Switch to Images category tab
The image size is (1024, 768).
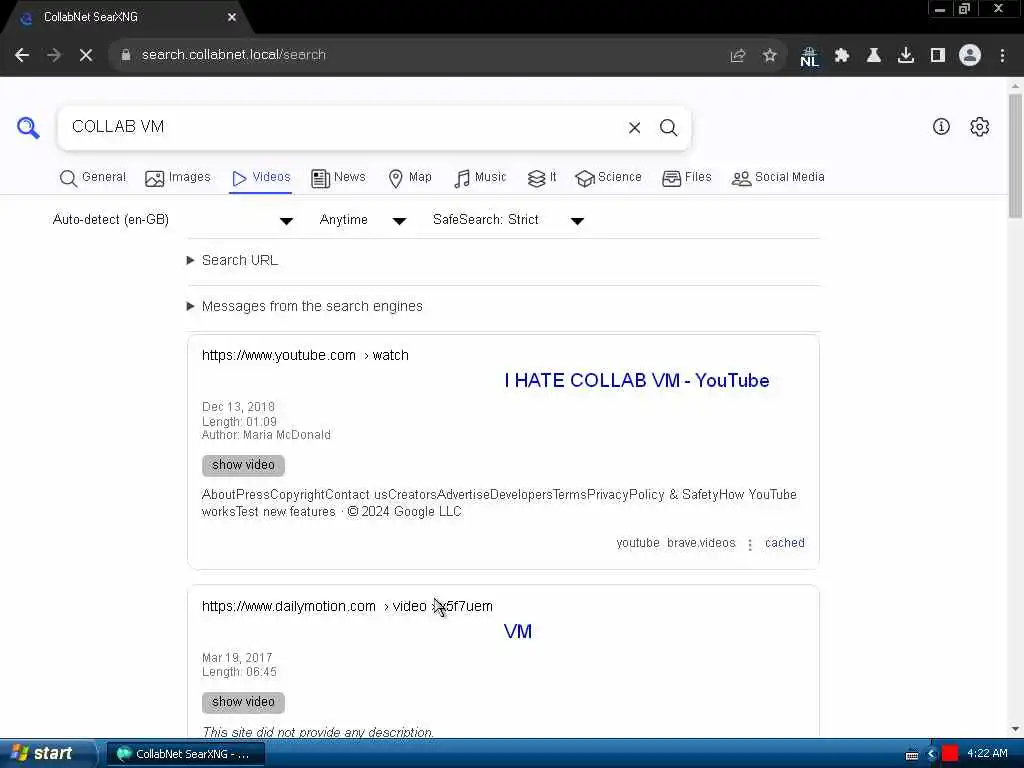178,178
